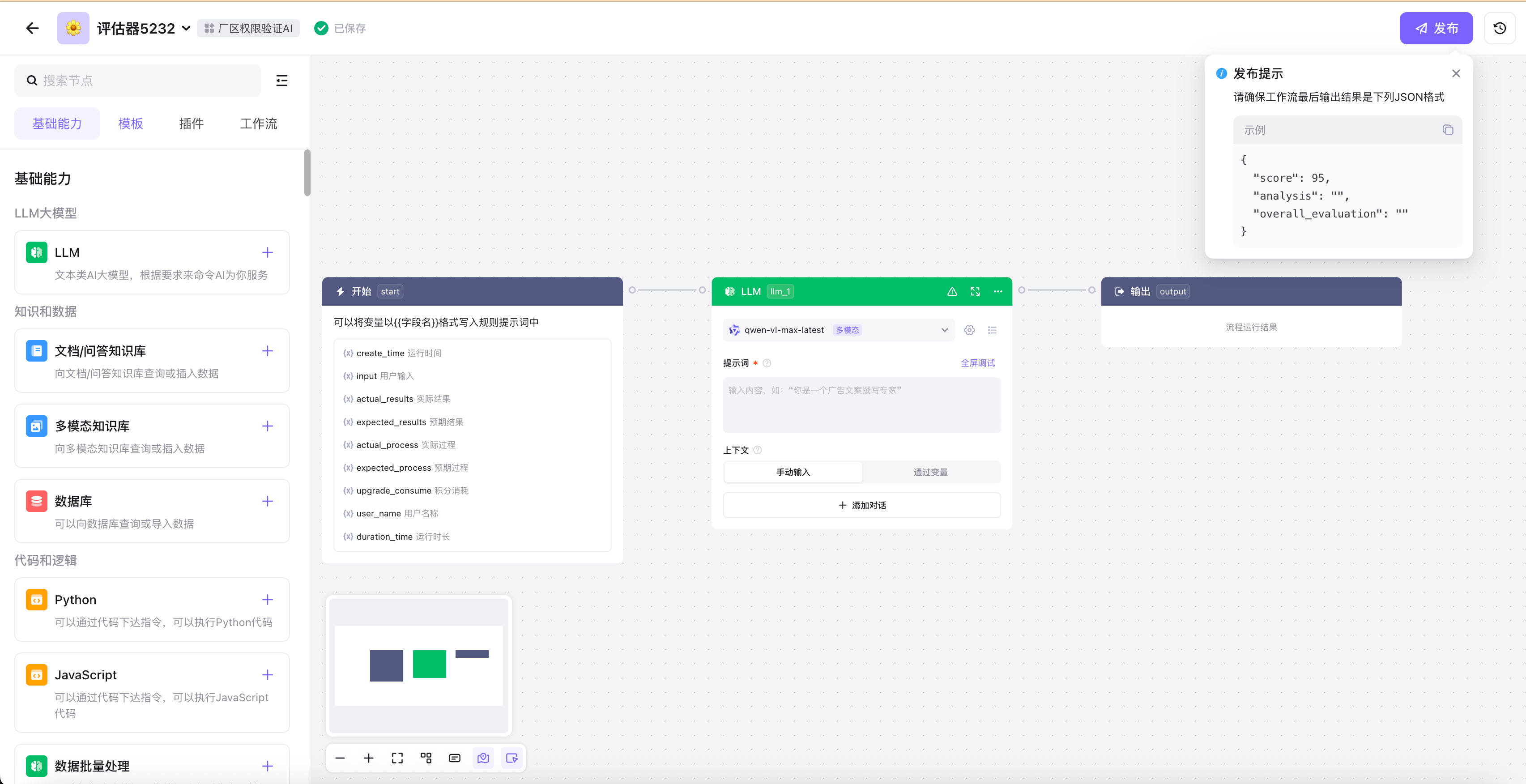
Task: Open 全屏调试 fullscreen debug link
Action: 977,363
